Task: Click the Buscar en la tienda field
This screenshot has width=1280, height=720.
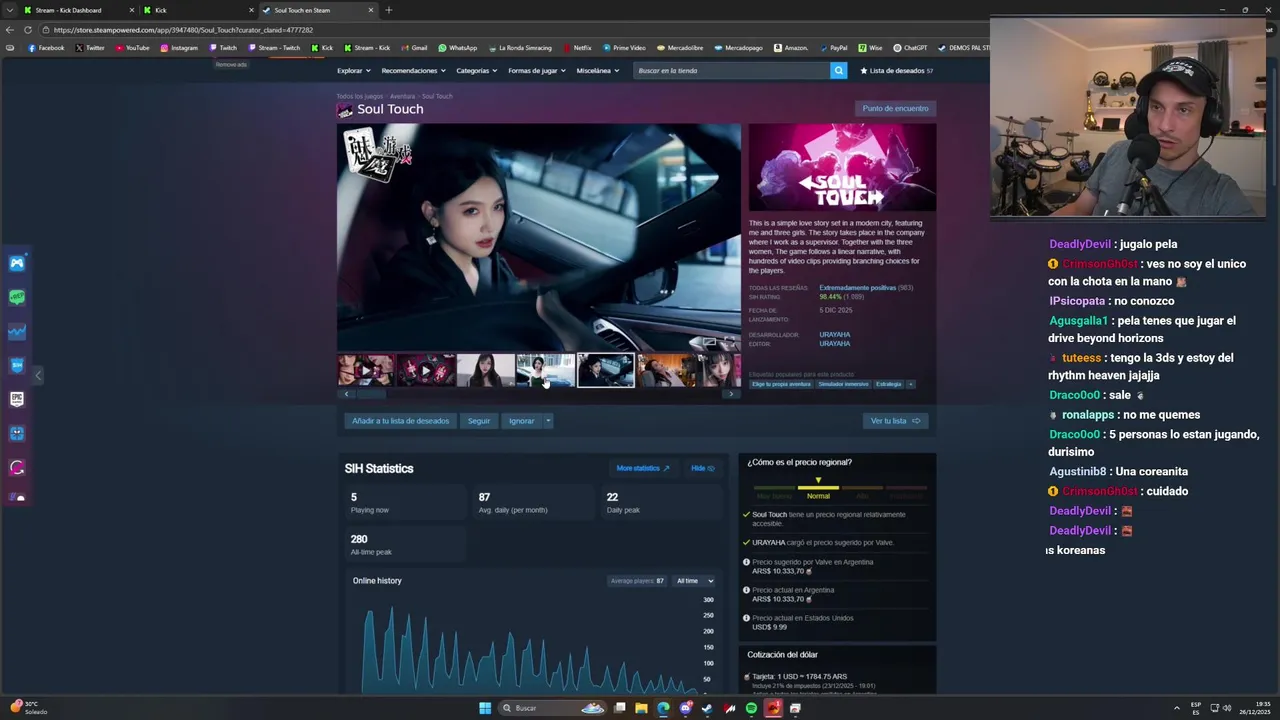Action: tap(732, 70)
